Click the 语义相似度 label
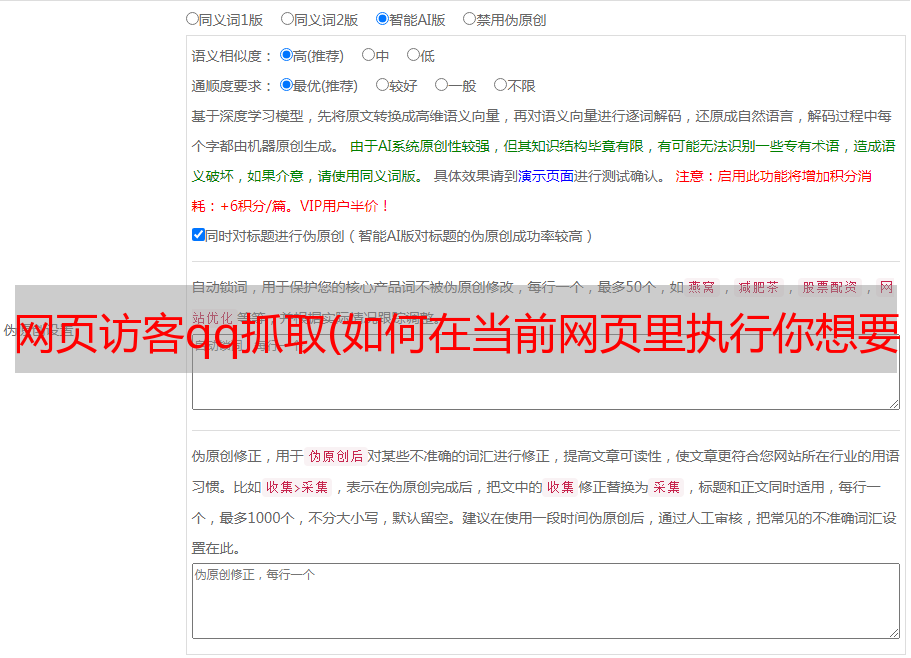Viewport: 911px width, 658px height. pyautogui.click(x=232, y=56)
